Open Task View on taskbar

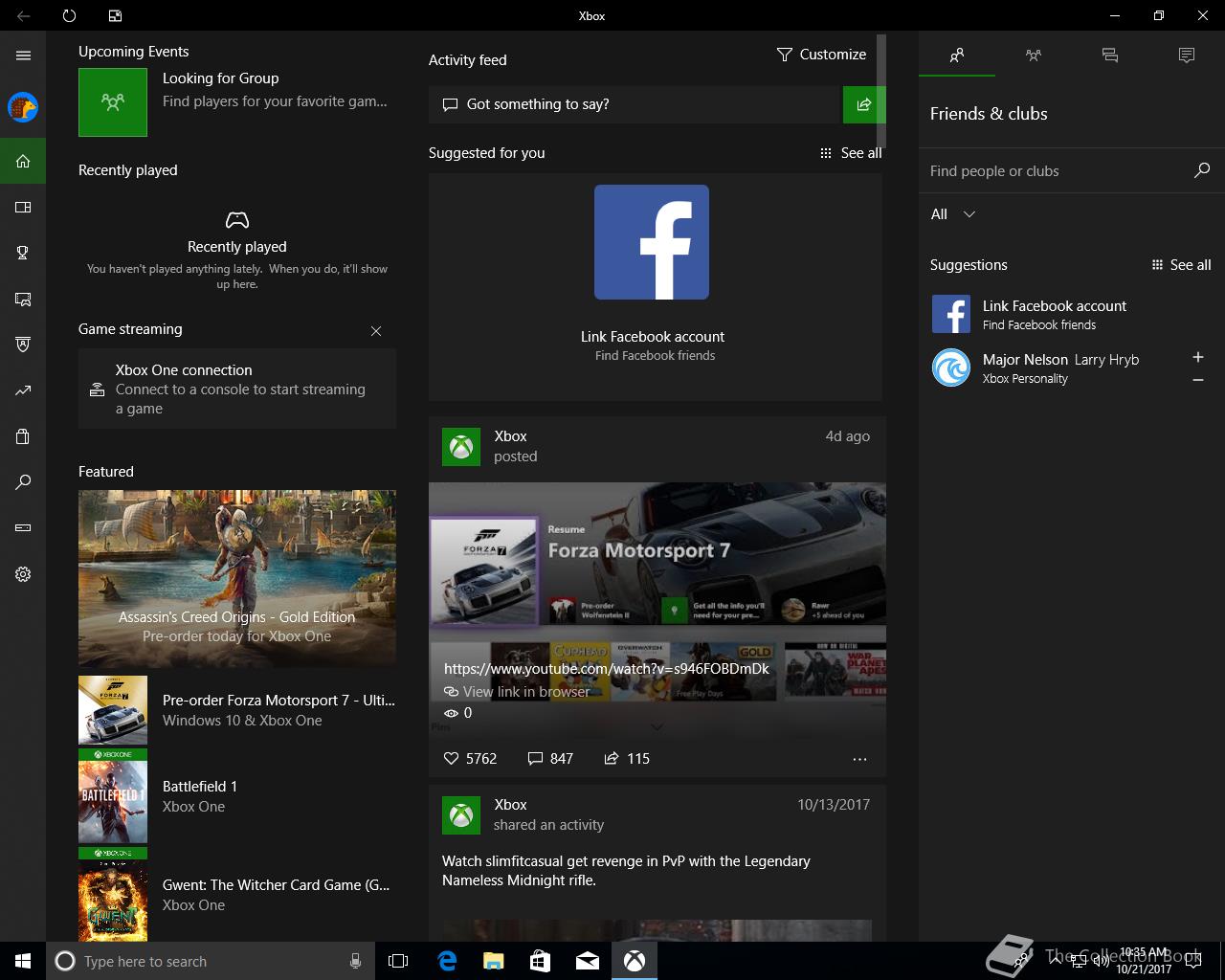pyautogui.click(x=398, y=961)
